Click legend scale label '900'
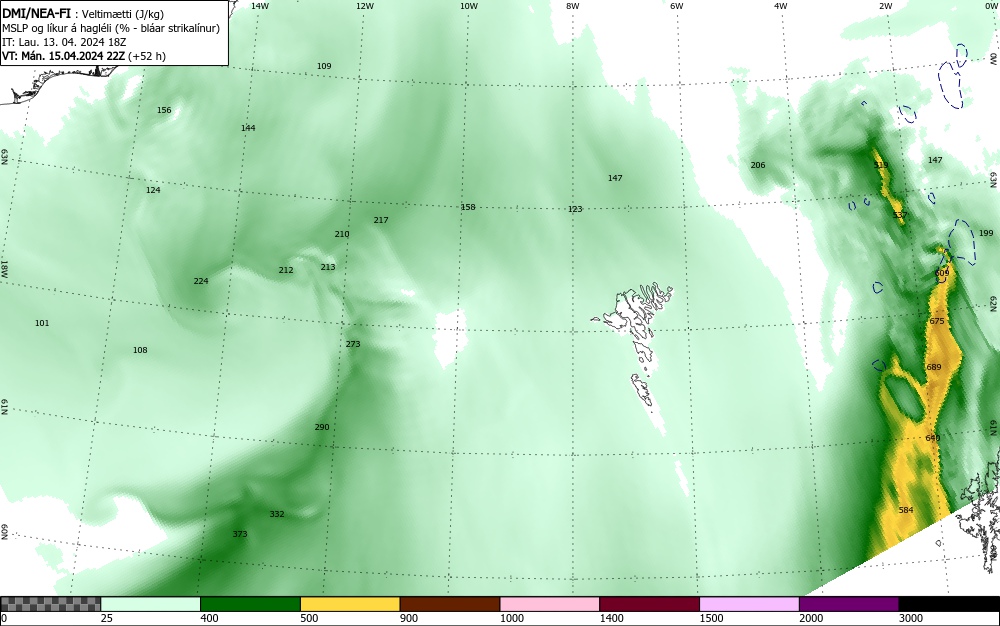The width and height of the screenshot is (1000, 626). [409, 618]
